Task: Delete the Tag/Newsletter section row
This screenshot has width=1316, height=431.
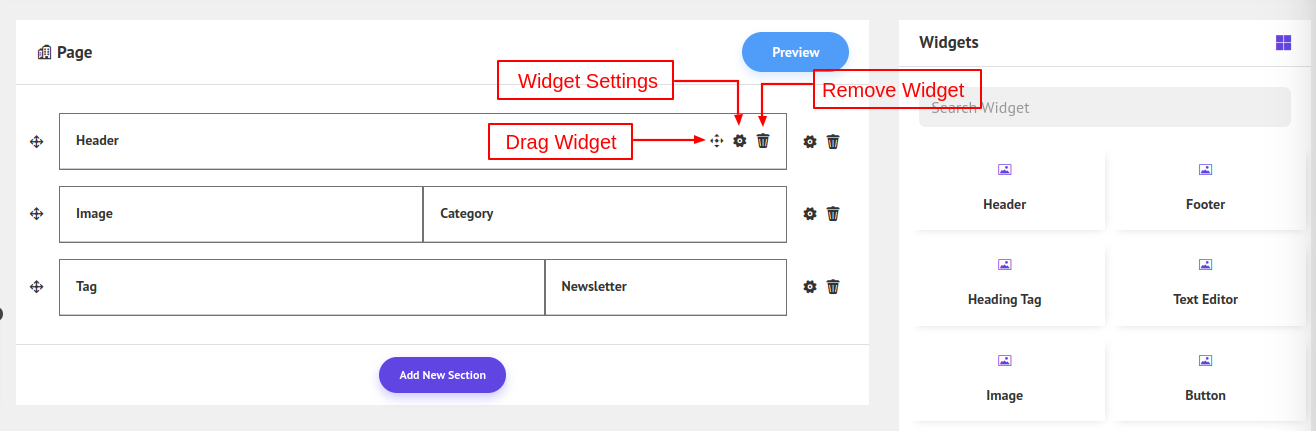Action: [x=833, y=287]
